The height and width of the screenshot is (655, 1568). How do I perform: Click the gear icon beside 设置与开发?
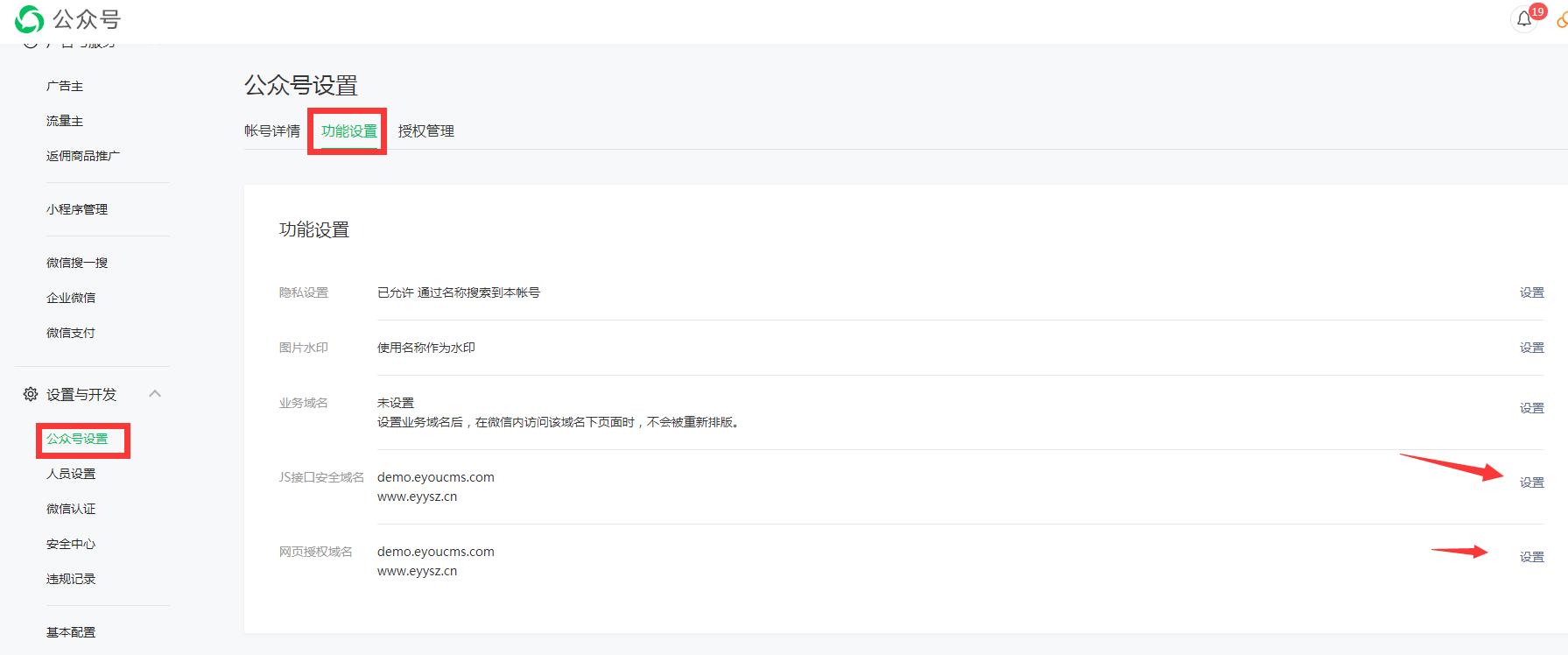(x=31, y=395)
